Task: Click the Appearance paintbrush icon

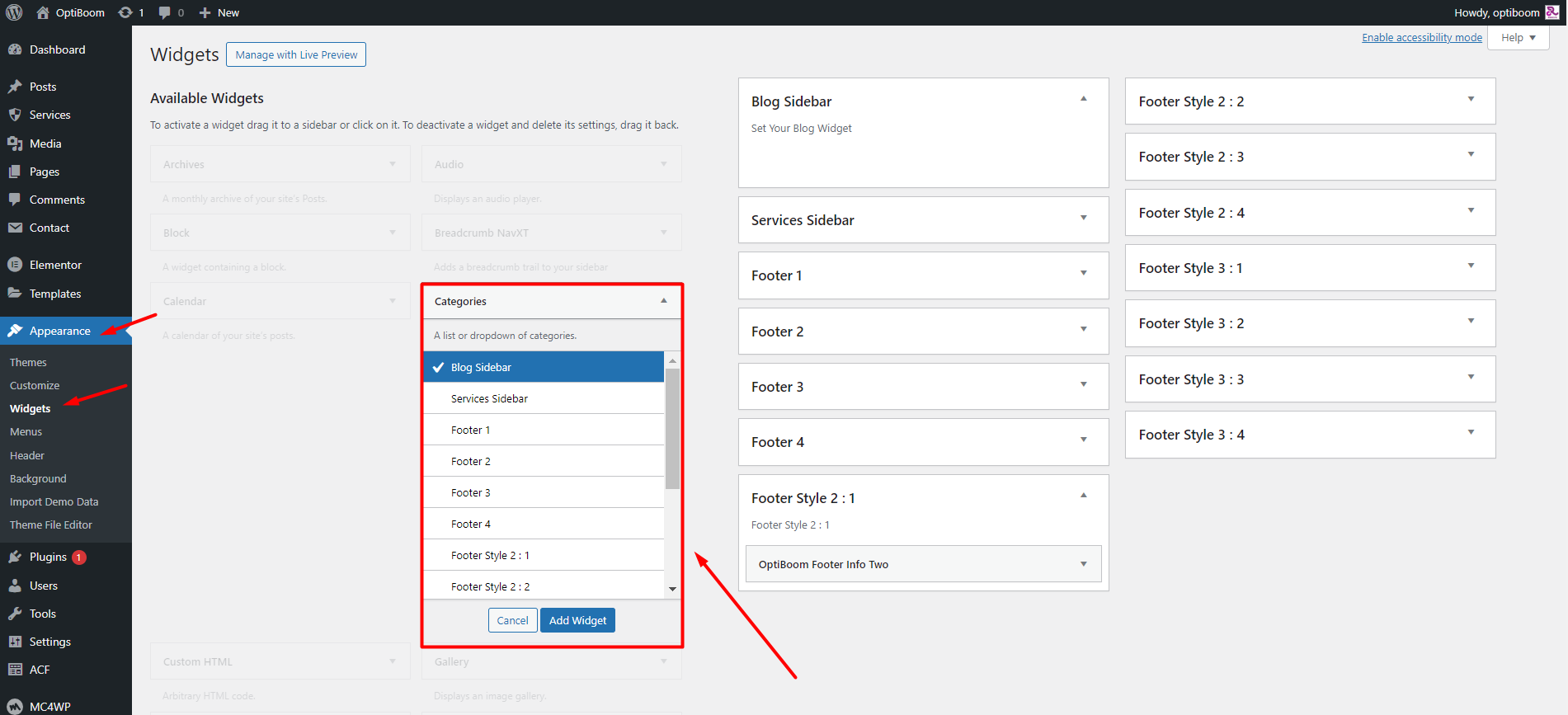Action: 15,331
